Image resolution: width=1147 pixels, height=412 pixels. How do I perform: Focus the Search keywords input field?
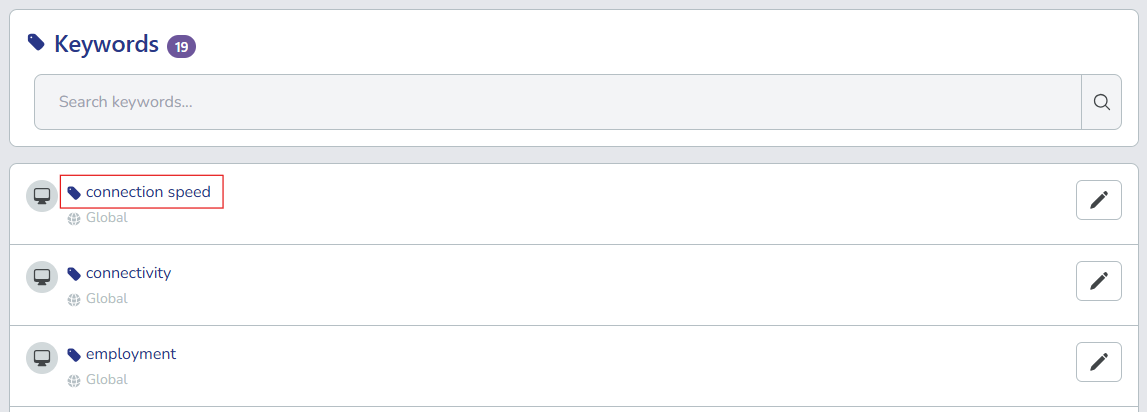(558, 102)
